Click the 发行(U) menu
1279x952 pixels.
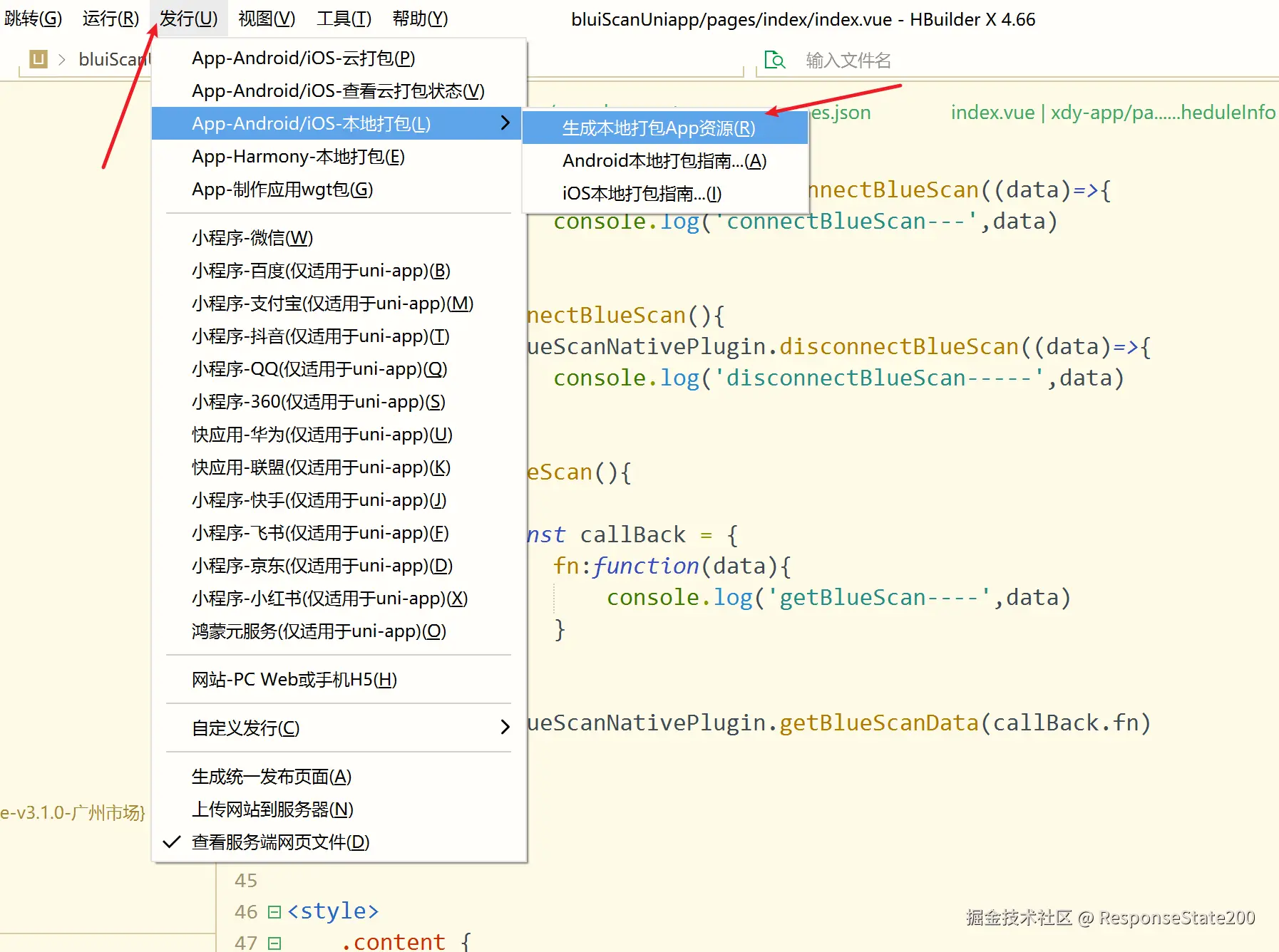coord(188,19)
